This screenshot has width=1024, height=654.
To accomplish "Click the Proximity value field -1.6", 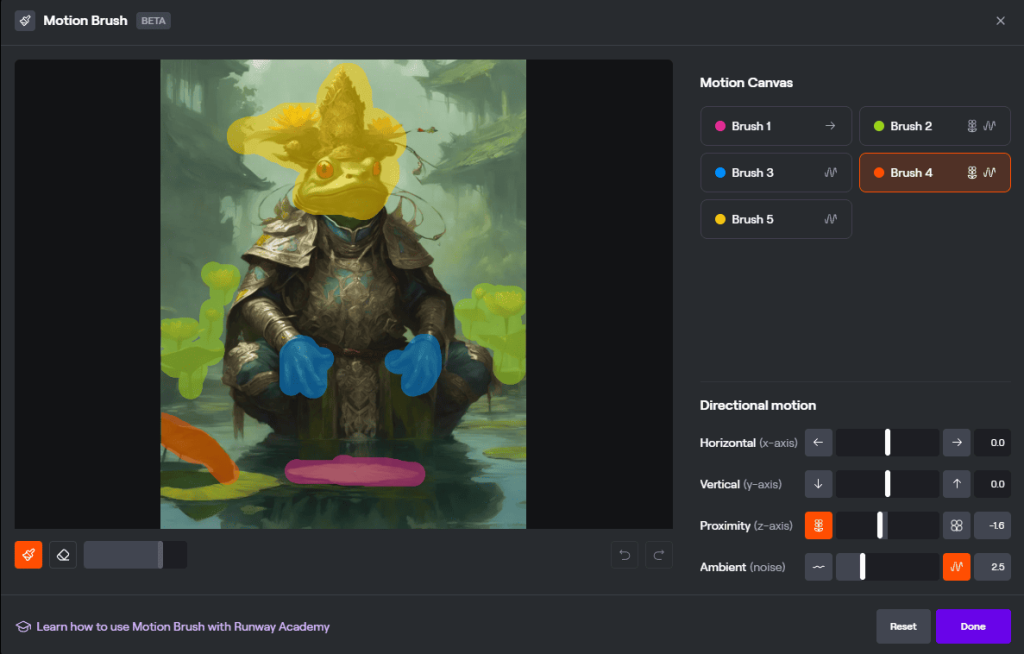I will point(993,525).
